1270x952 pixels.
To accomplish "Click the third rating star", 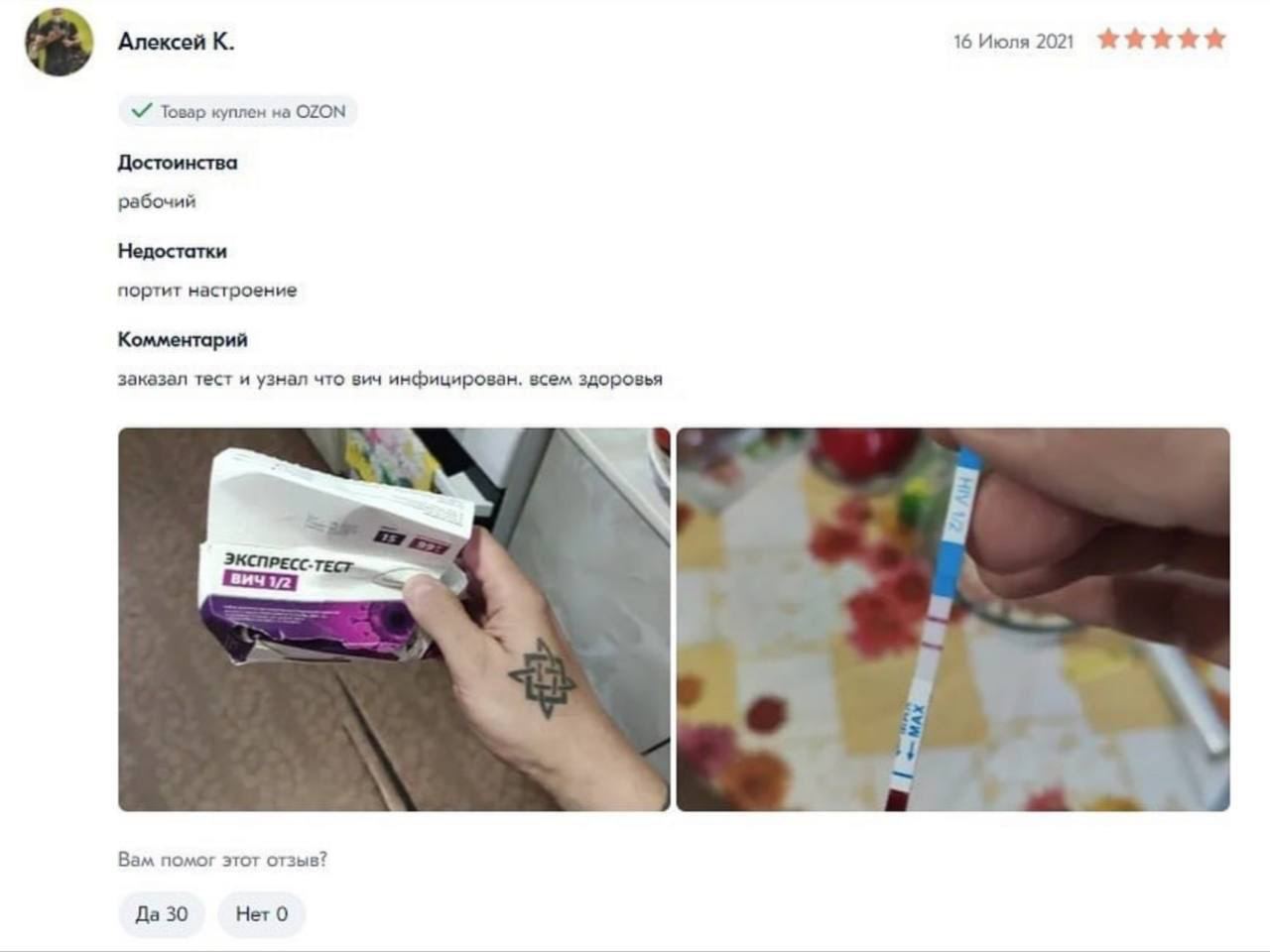I will click(1162, 40).
